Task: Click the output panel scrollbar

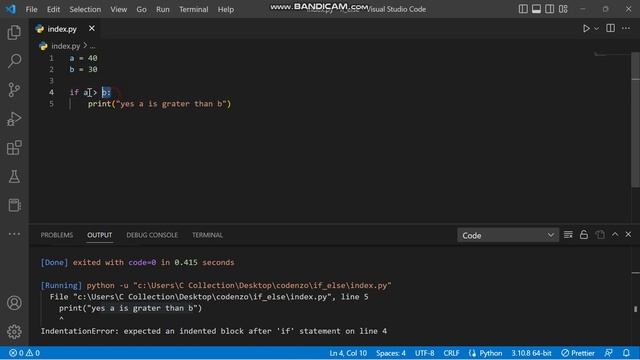Action: point(636,309)
